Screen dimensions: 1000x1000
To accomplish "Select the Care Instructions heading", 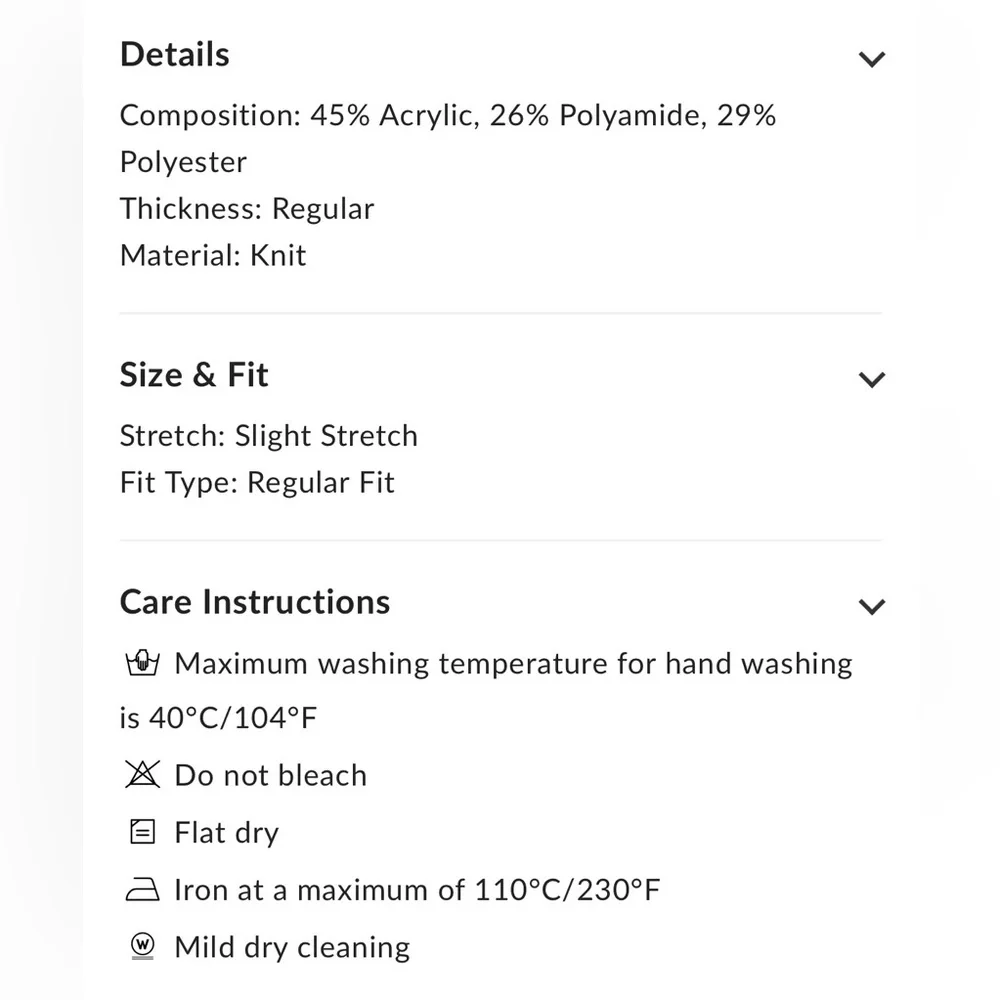I will [x=255, y=602].
